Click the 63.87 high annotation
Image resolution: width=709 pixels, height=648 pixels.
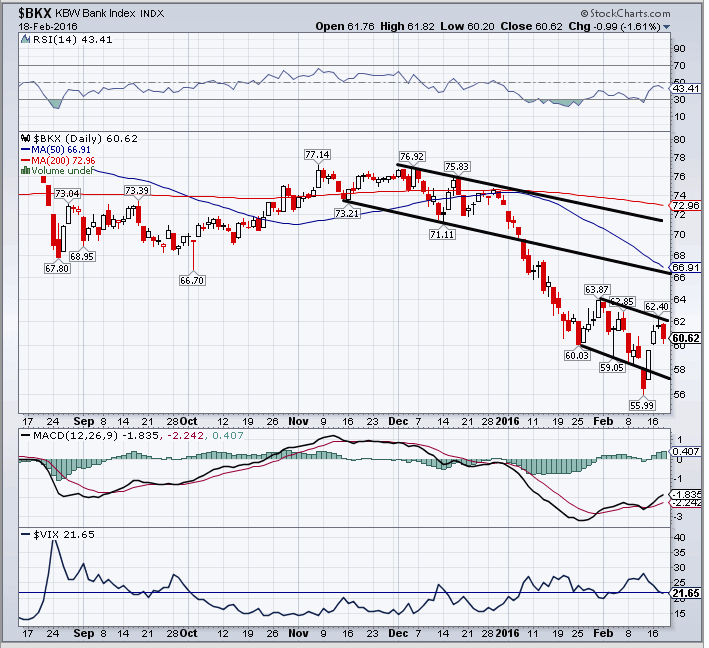597,289
